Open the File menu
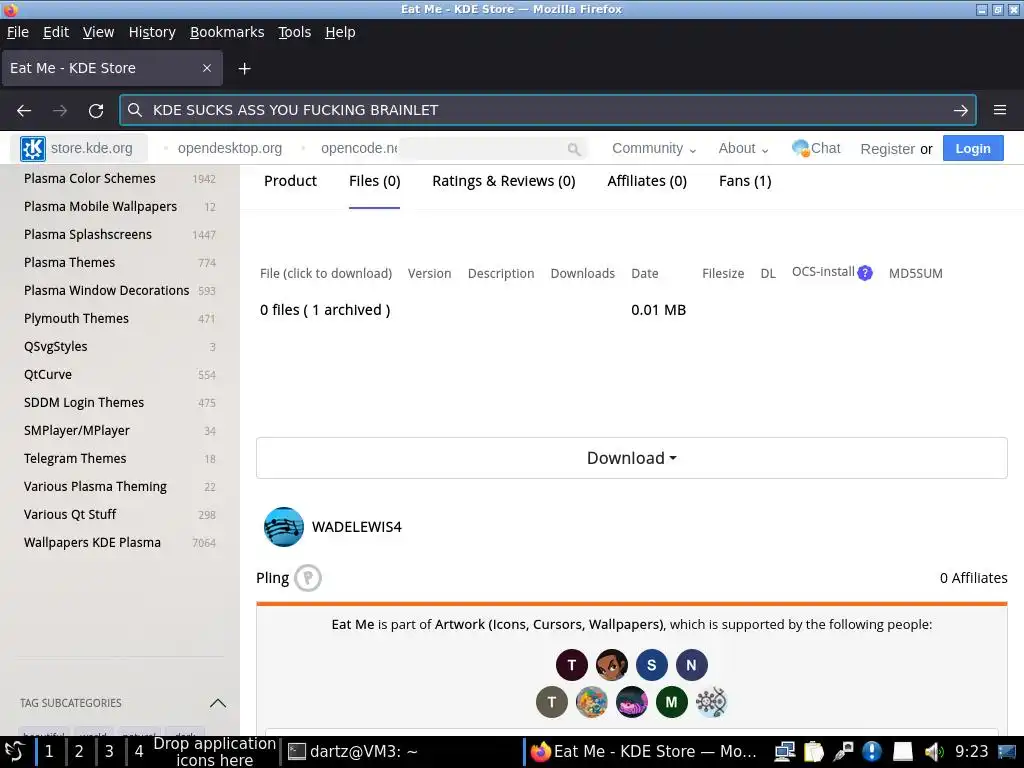Viewport: 1024px width, 768px height. [18, 32]
